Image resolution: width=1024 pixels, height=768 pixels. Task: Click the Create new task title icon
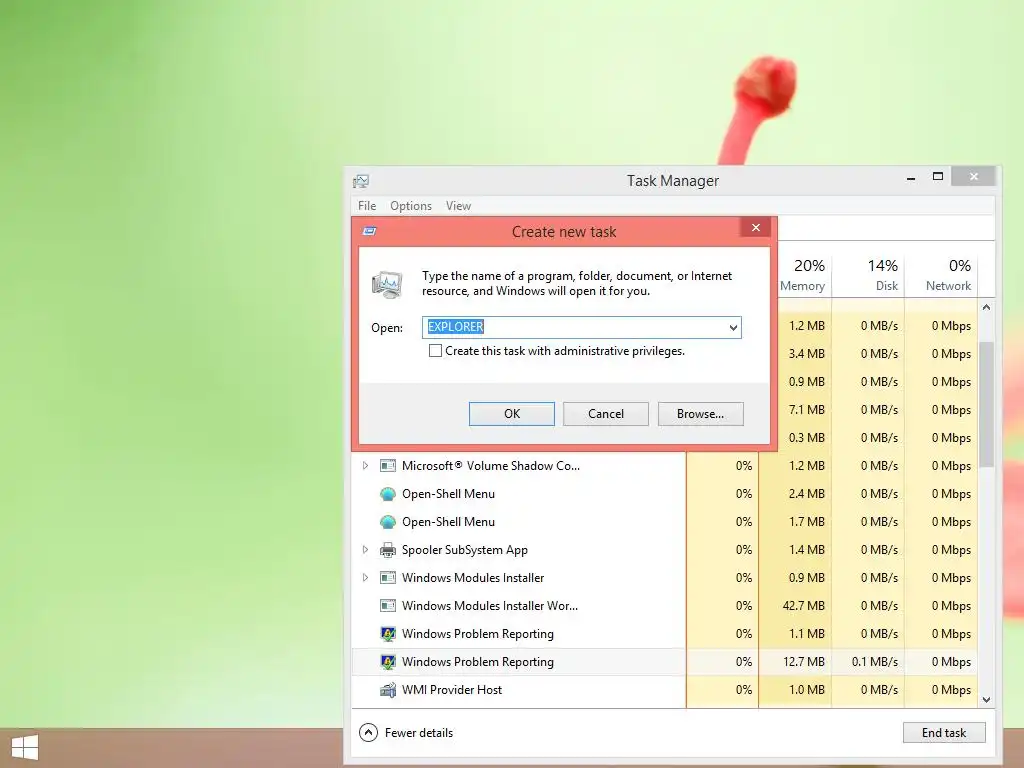(370, 231)
